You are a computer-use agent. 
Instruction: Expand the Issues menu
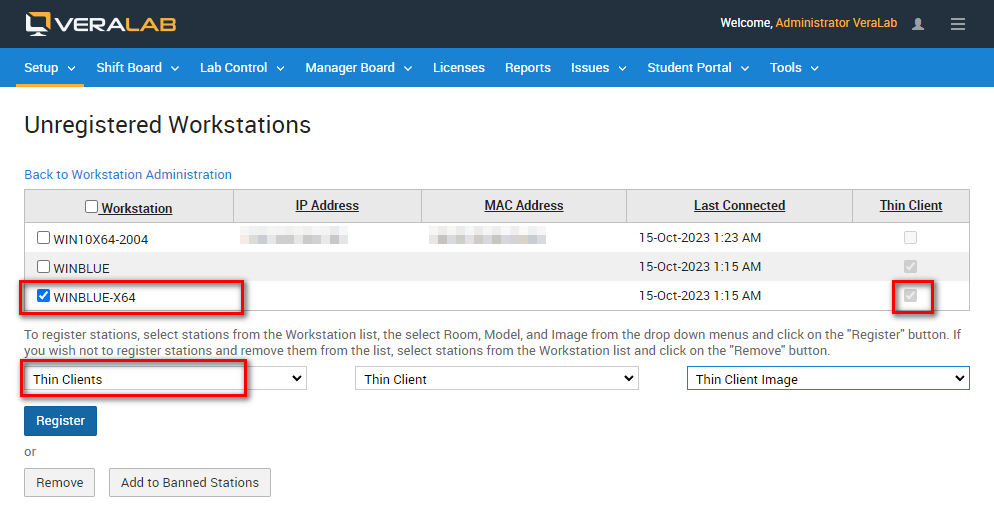click(x=598, y=68)
